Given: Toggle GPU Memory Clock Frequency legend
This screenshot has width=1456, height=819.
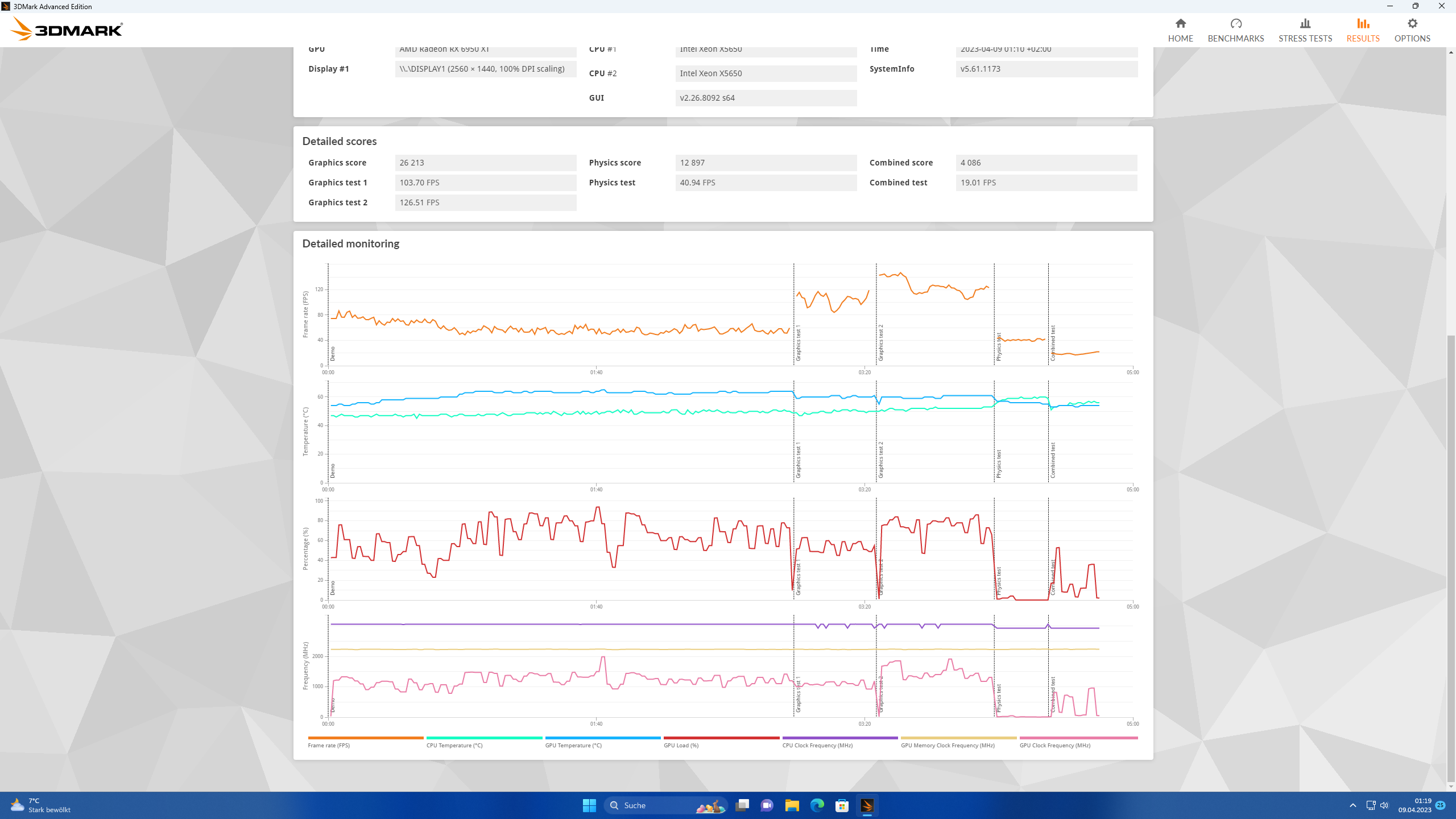Looking at the screenshot, I should click(947, 745).
